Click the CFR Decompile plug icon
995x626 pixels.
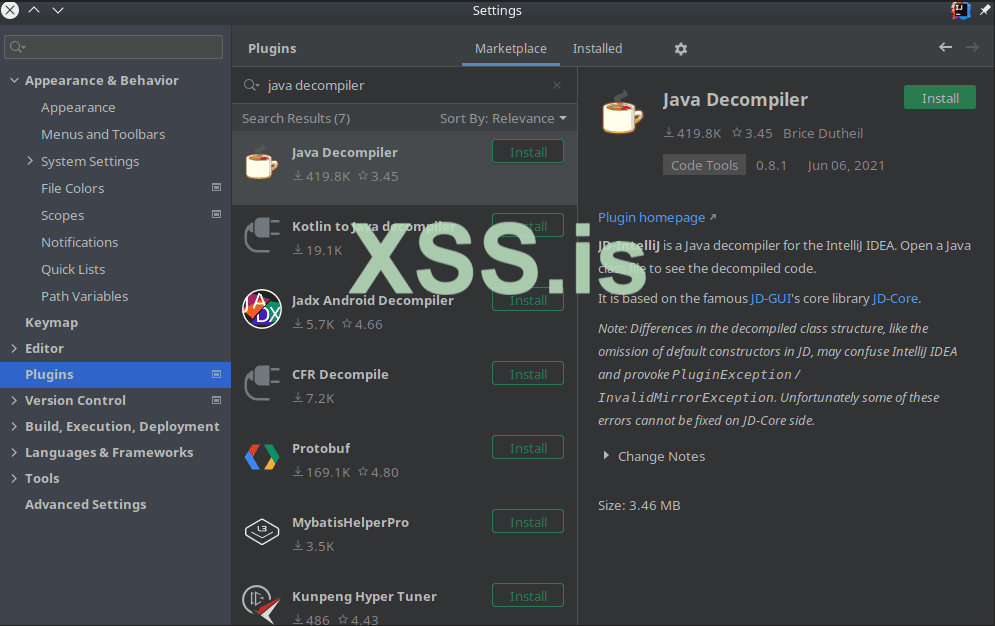(261, 383)
